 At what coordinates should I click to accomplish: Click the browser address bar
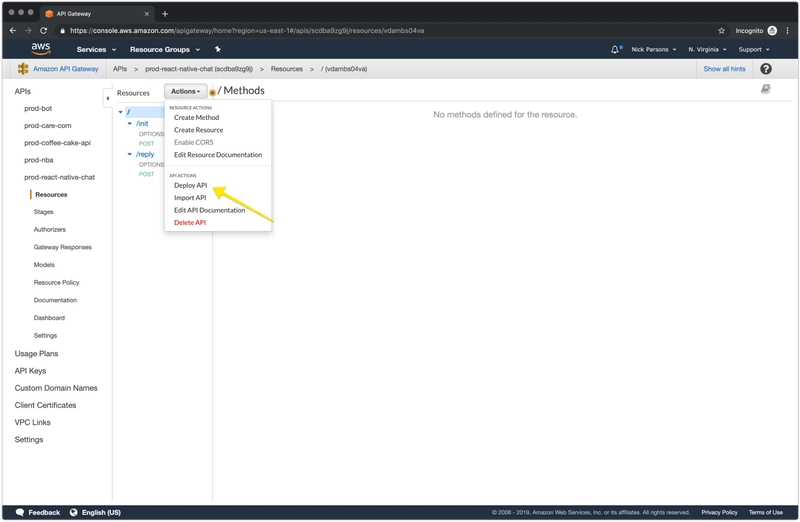pyautogui.click(x=383, y=31)
